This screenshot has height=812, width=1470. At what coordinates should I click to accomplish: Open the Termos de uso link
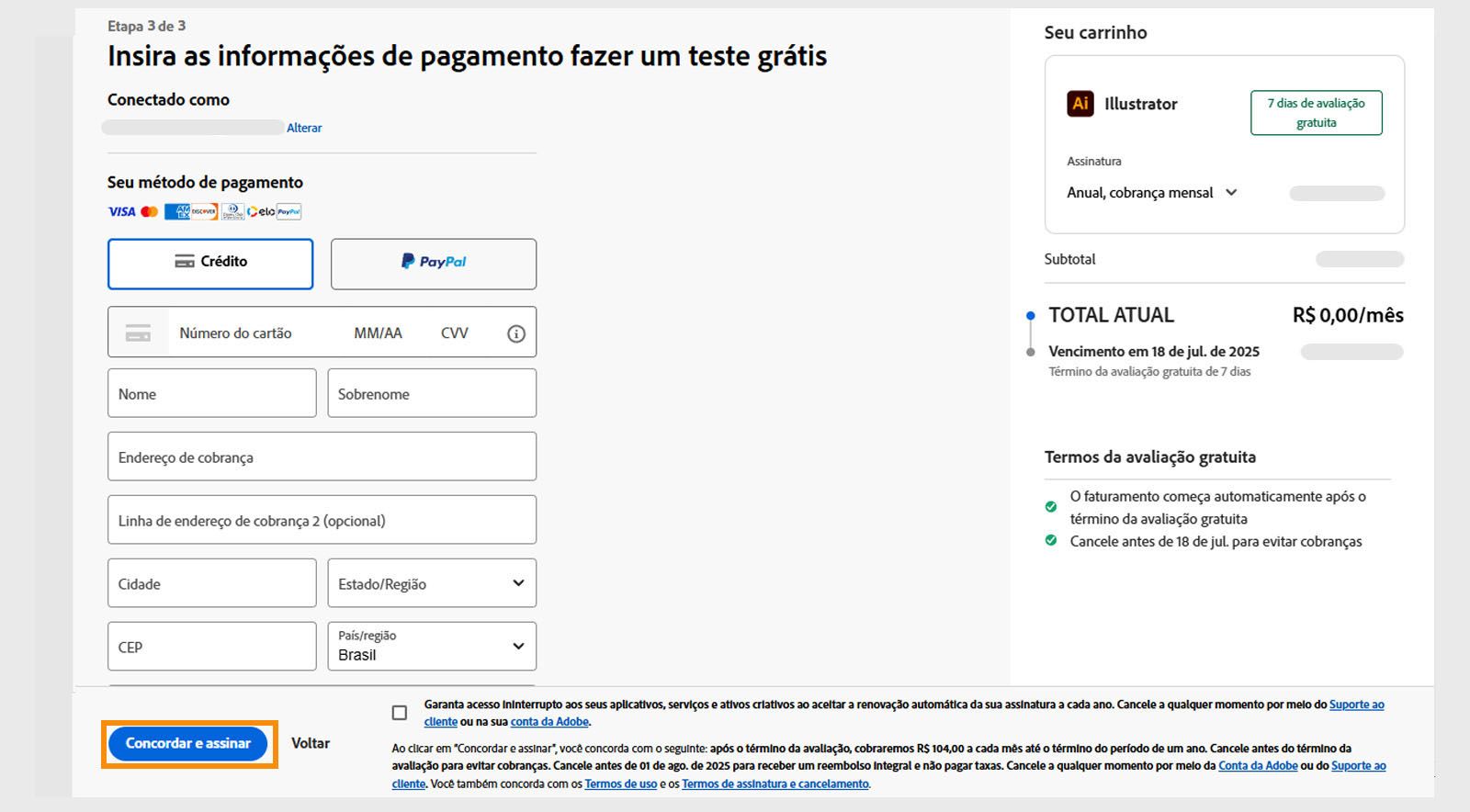[621, 784]
